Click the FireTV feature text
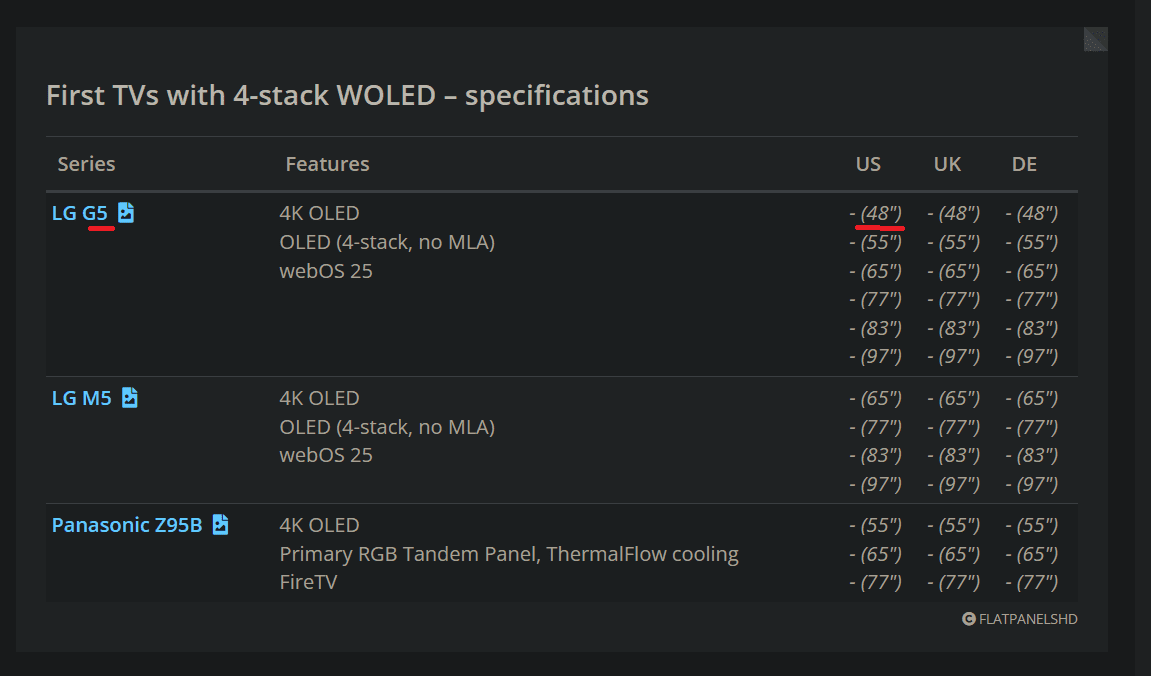This screenshot has width=1151, height=676. (308, 582)
